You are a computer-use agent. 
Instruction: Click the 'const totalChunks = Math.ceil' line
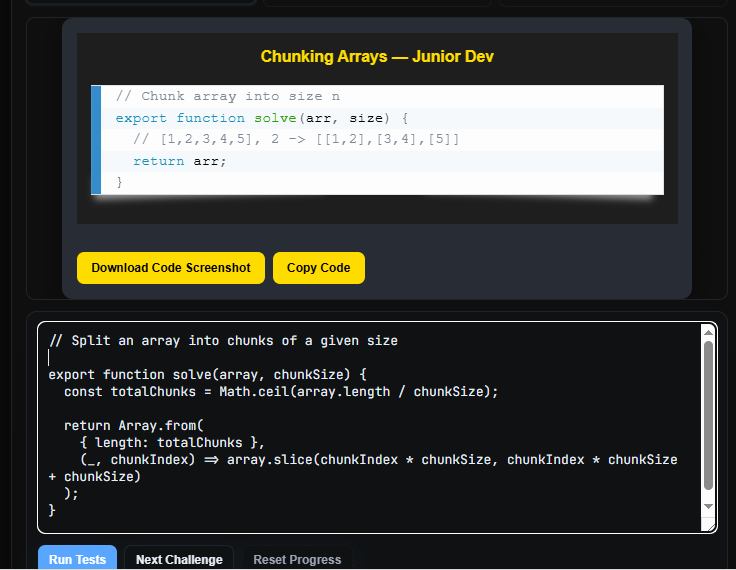[281, 392]
